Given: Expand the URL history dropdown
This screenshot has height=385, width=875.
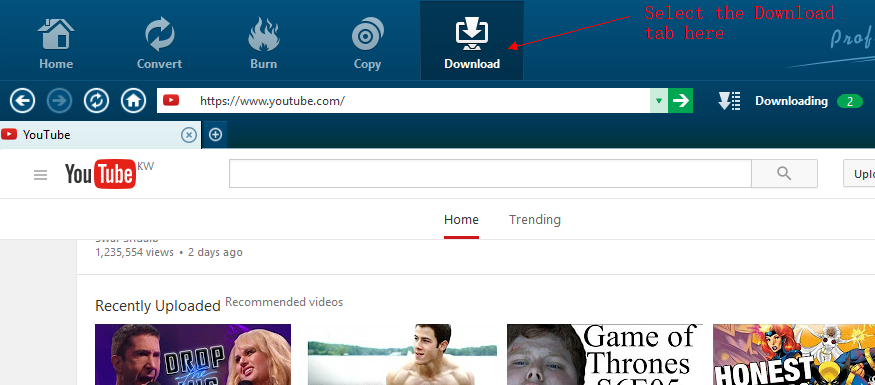Looking at the screenshot, I should point(659,100).
